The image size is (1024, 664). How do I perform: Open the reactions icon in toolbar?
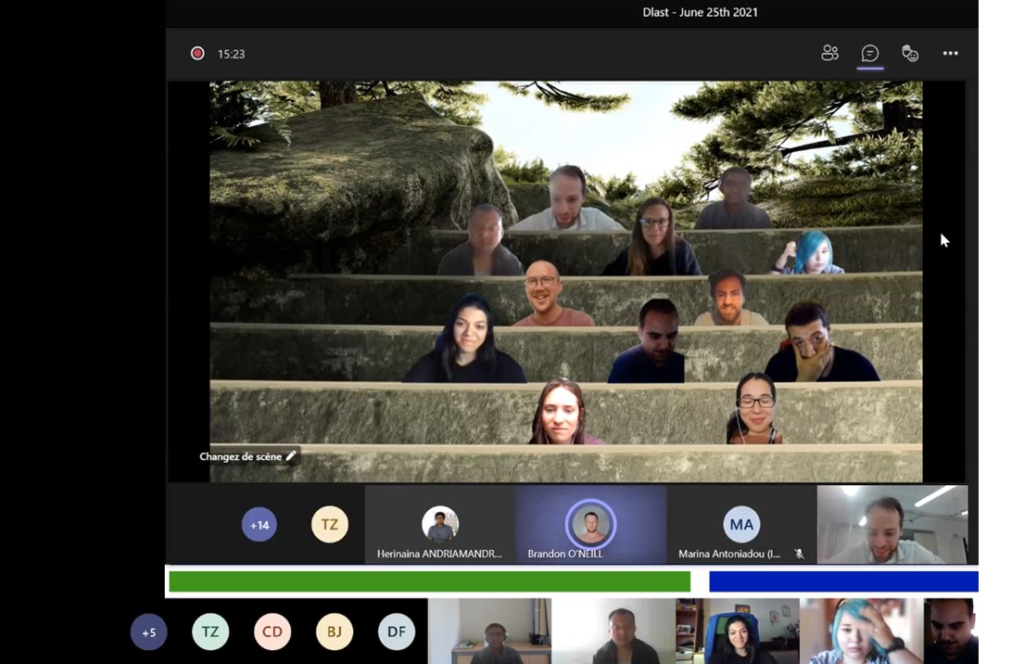(909, 53)
